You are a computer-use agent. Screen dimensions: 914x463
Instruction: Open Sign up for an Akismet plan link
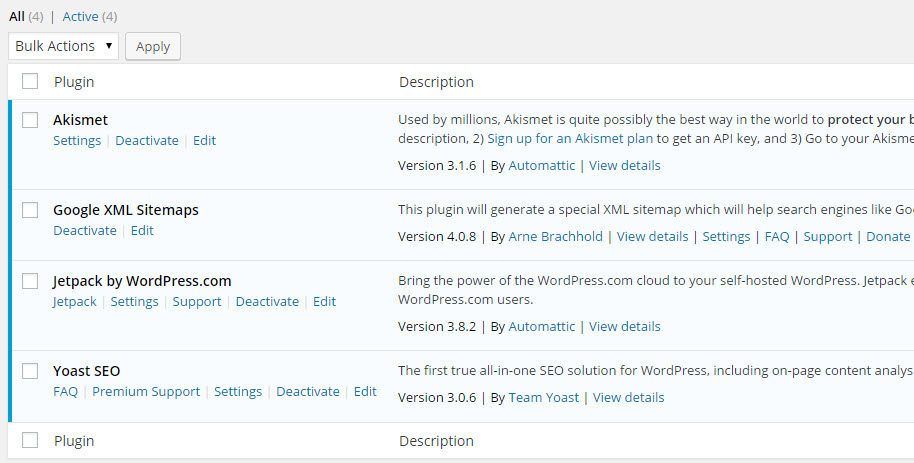click(x=570, y=139)
